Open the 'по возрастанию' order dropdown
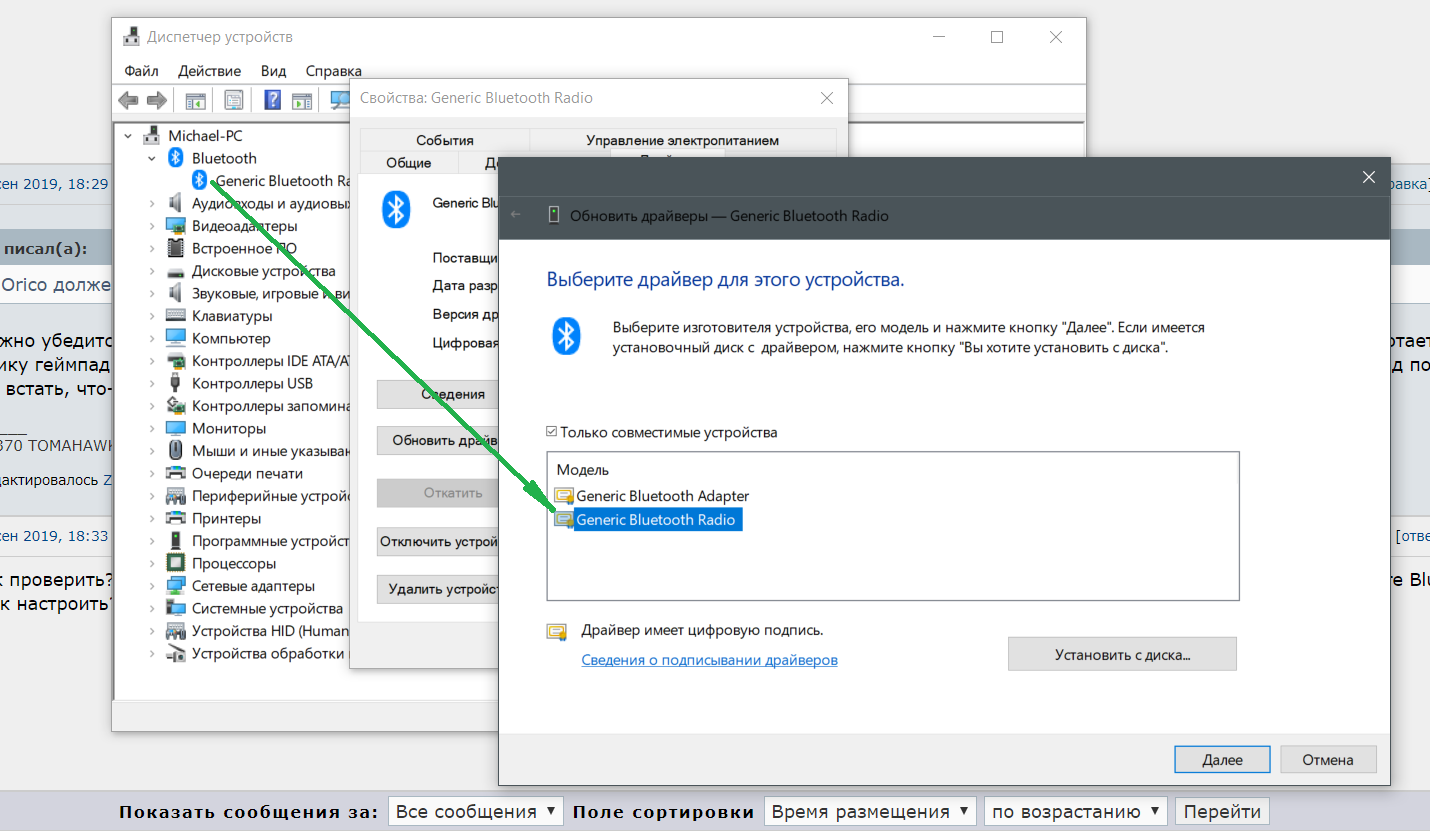This screenshot has width=1430, height=839. [1076, 811]
